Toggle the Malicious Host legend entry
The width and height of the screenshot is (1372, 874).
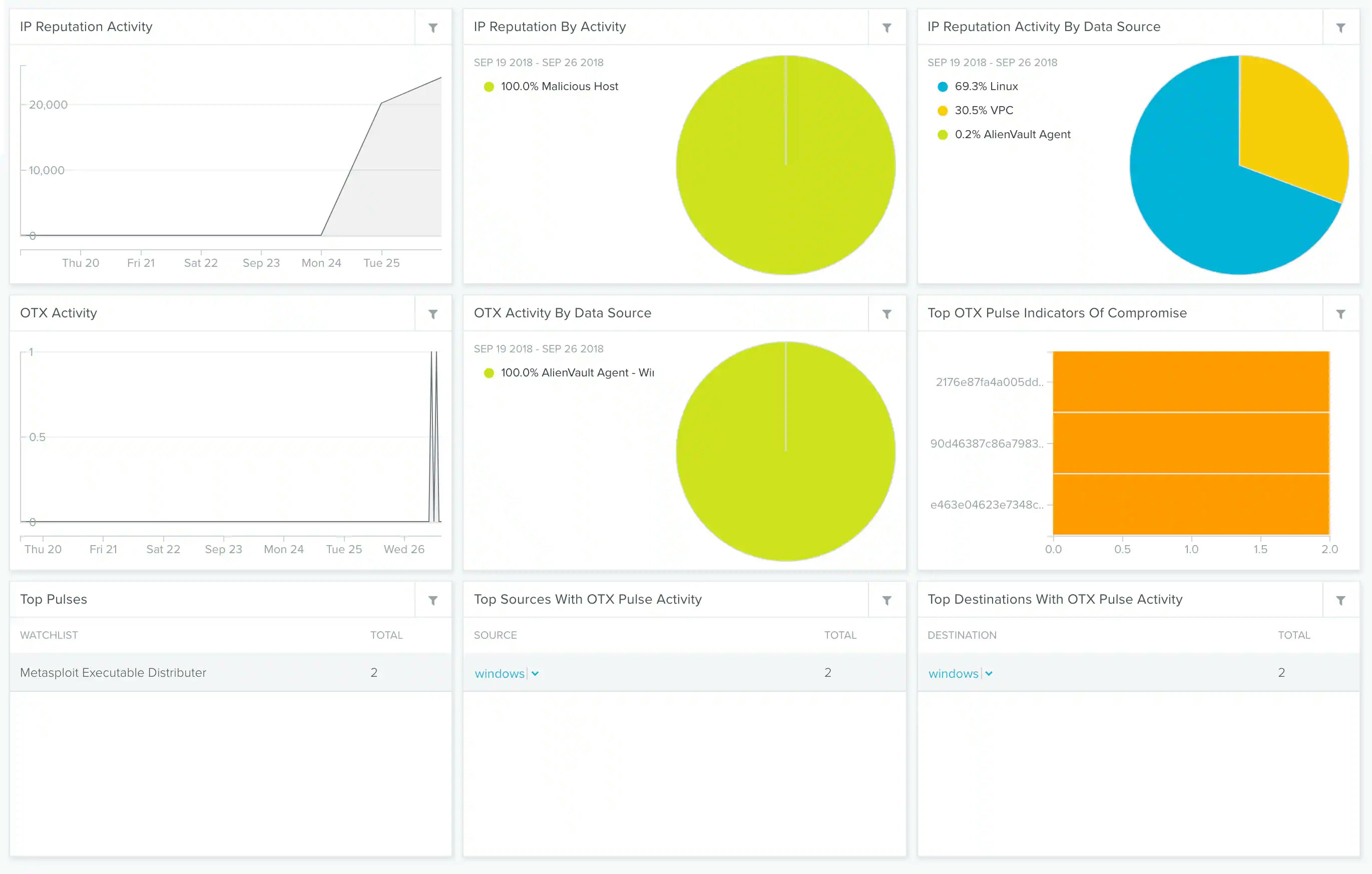point(559,87)
